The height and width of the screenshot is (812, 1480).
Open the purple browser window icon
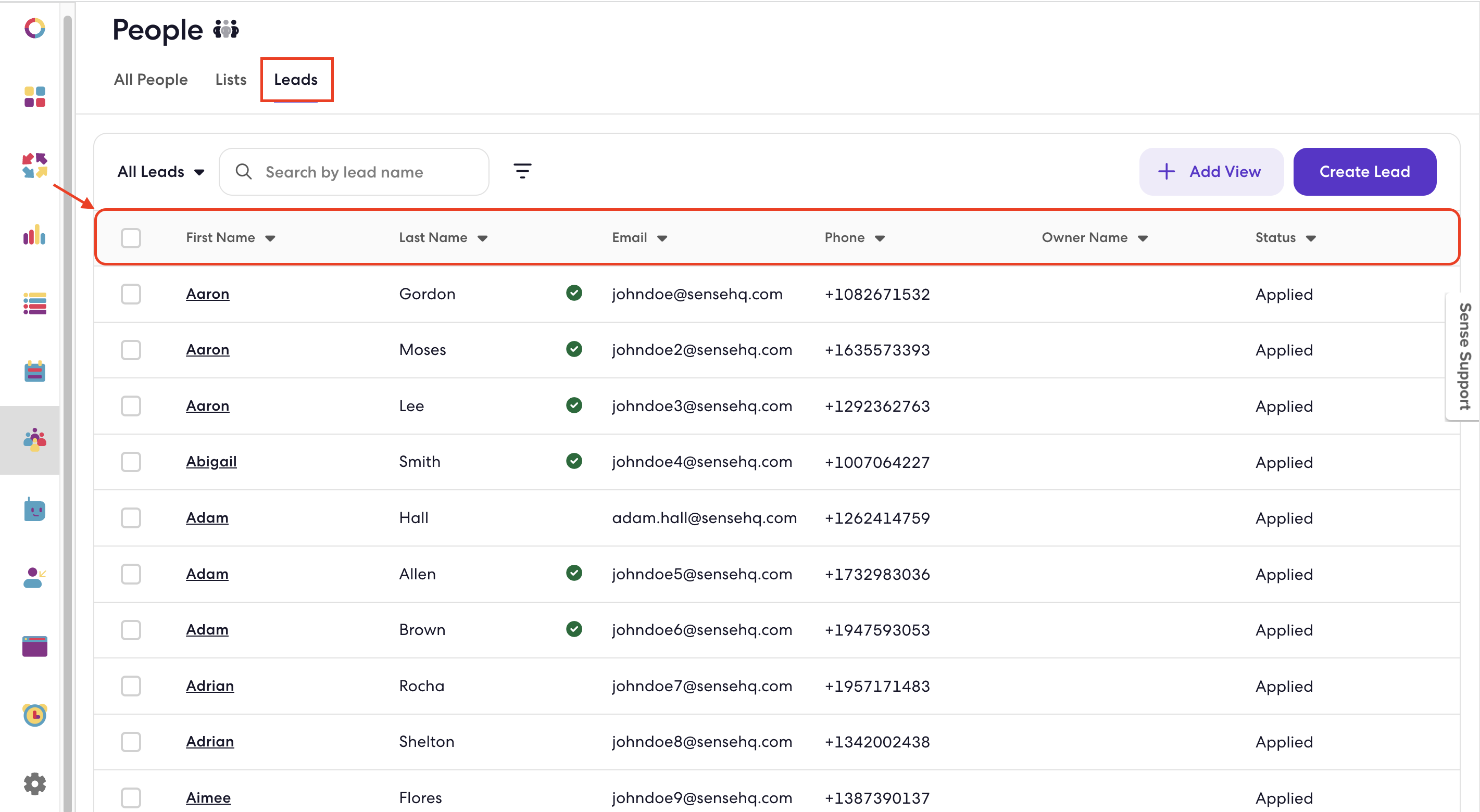pyautogui.click(x=34, y=646)
